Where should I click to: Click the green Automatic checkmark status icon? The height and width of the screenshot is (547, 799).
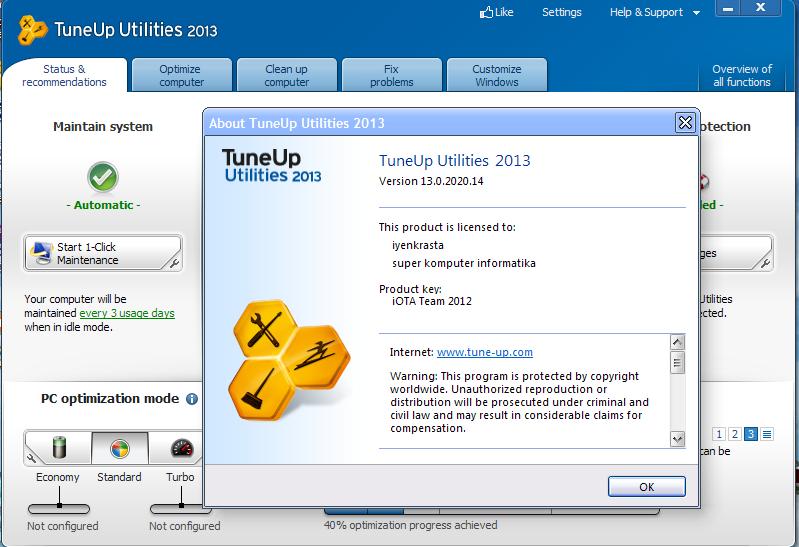tap(103, 177)
